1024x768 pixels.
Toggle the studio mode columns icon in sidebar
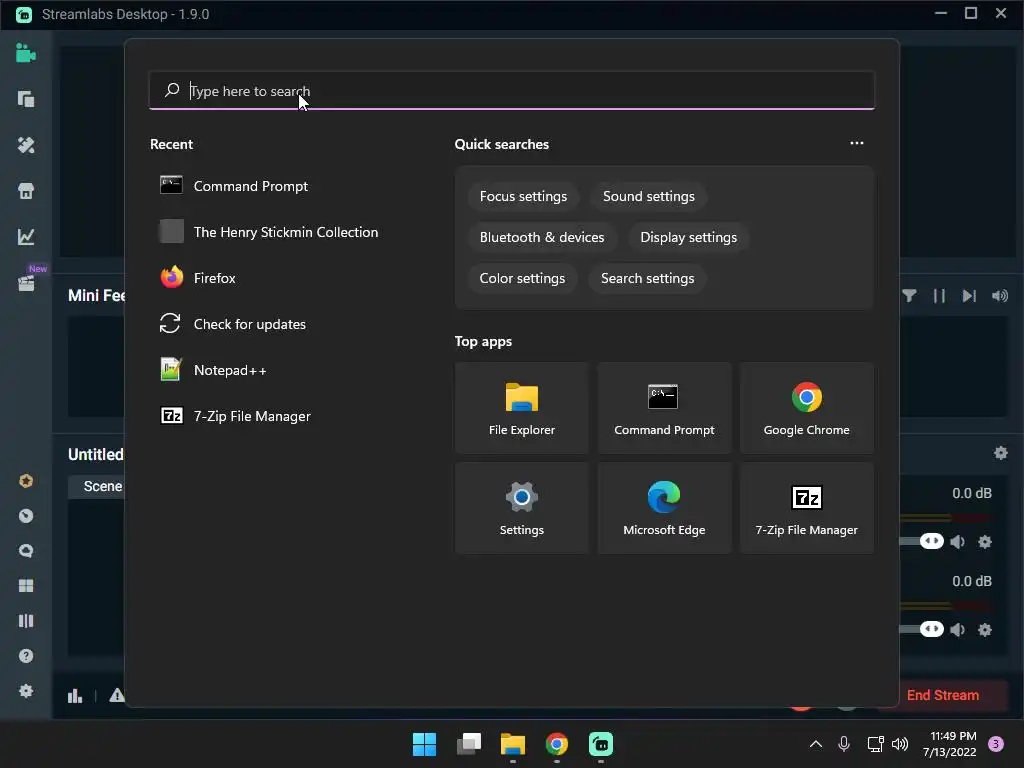(25, 620)
